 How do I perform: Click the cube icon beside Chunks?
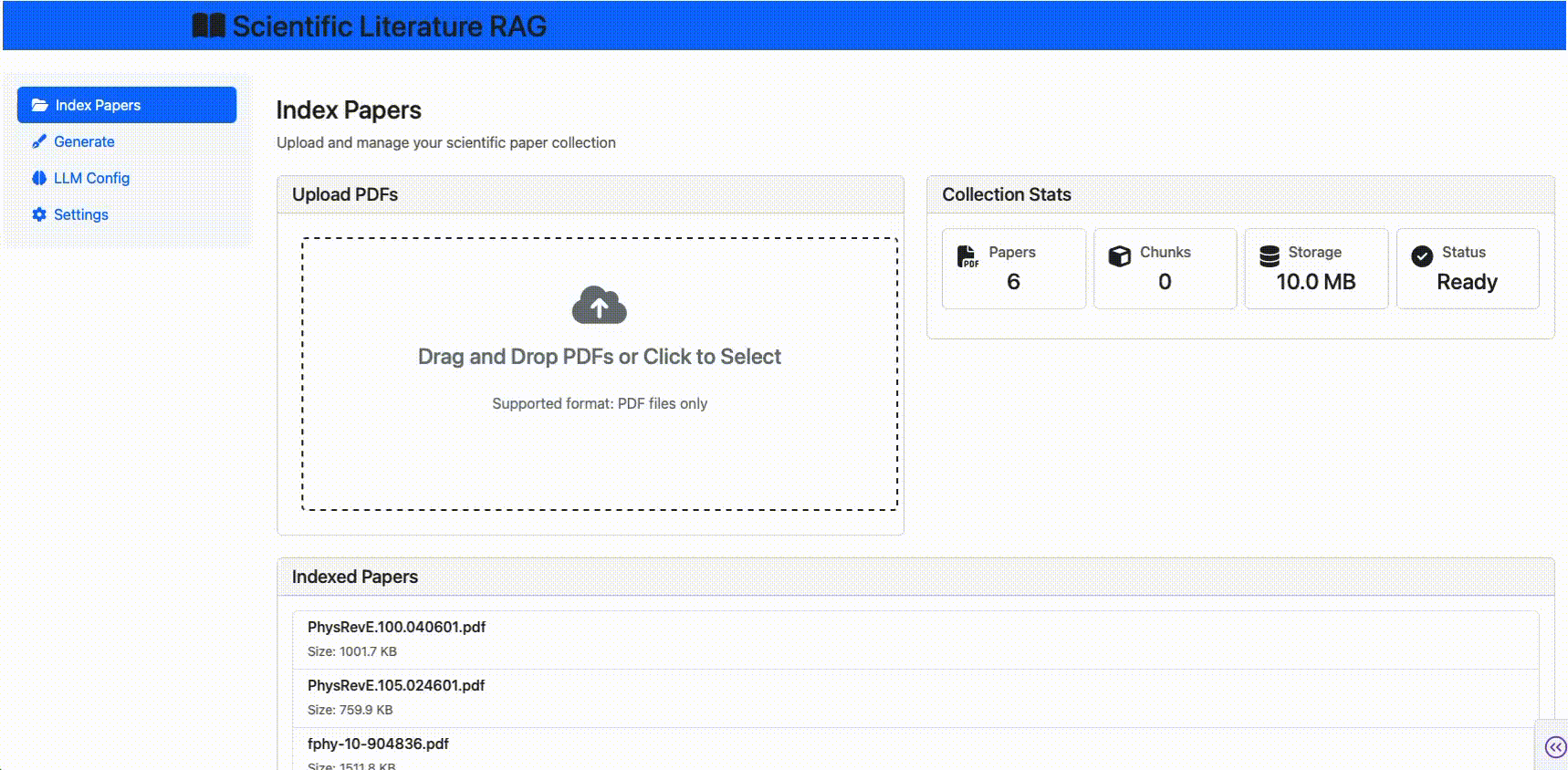click(1119, 256)
